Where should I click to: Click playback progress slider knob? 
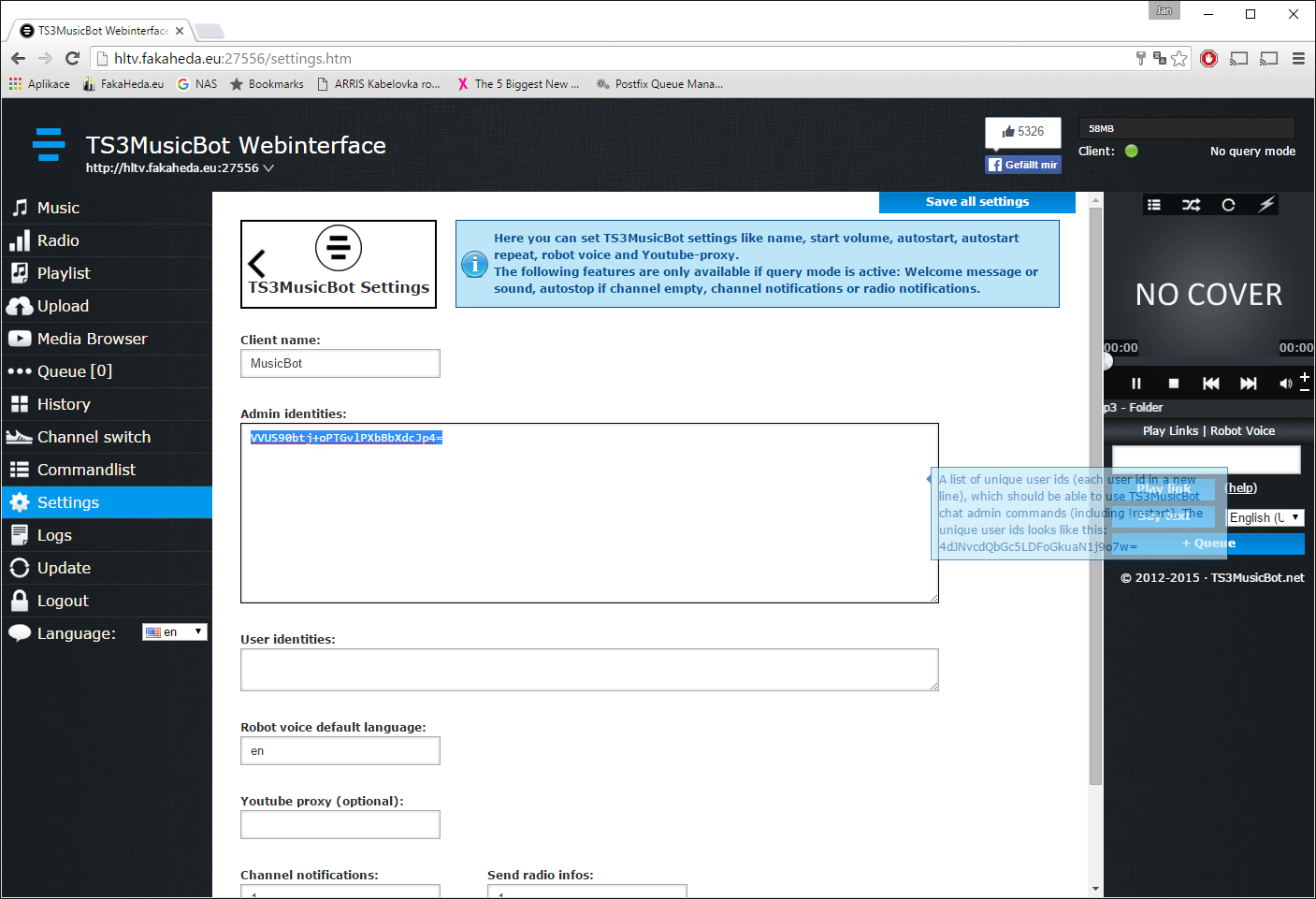pos(1107,361)
